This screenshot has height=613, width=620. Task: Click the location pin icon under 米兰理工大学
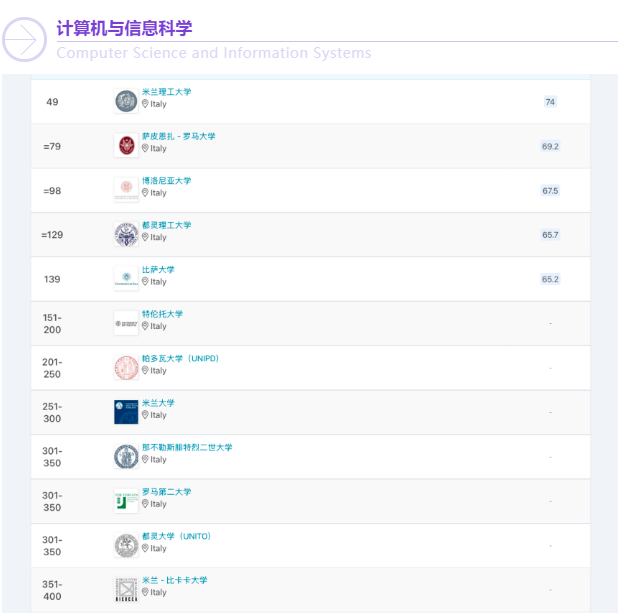pyautogui.click(x=145, y=104)
